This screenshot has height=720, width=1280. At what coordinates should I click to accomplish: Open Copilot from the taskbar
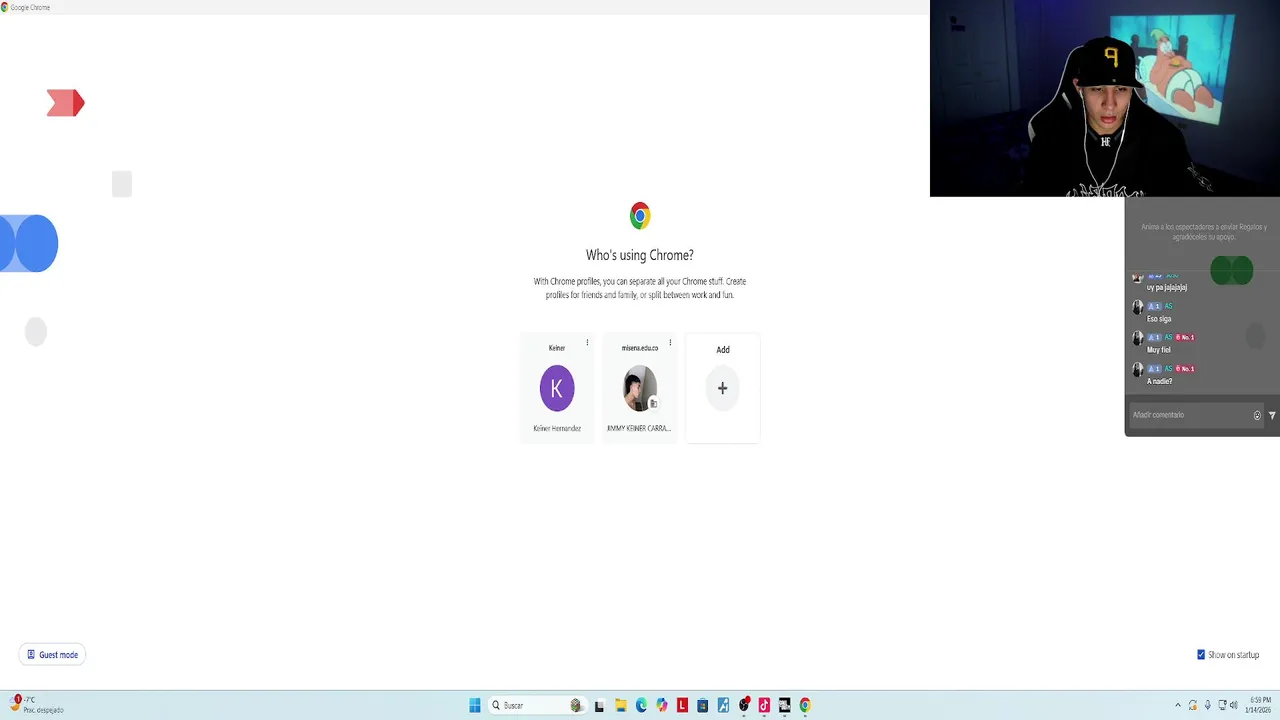[662, 705]
